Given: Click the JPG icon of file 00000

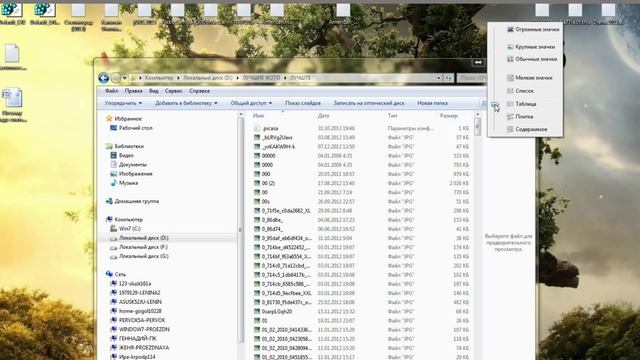Looking at the screenshot, I should (x=257, y=156).
